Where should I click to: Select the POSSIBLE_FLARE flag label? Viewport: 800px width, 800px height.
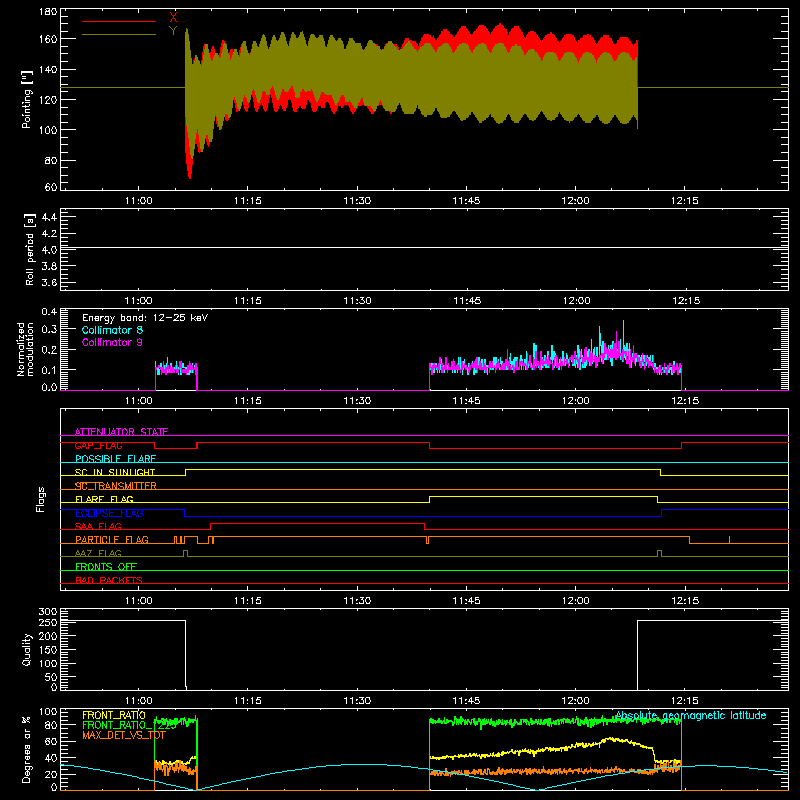click(115, 459)
